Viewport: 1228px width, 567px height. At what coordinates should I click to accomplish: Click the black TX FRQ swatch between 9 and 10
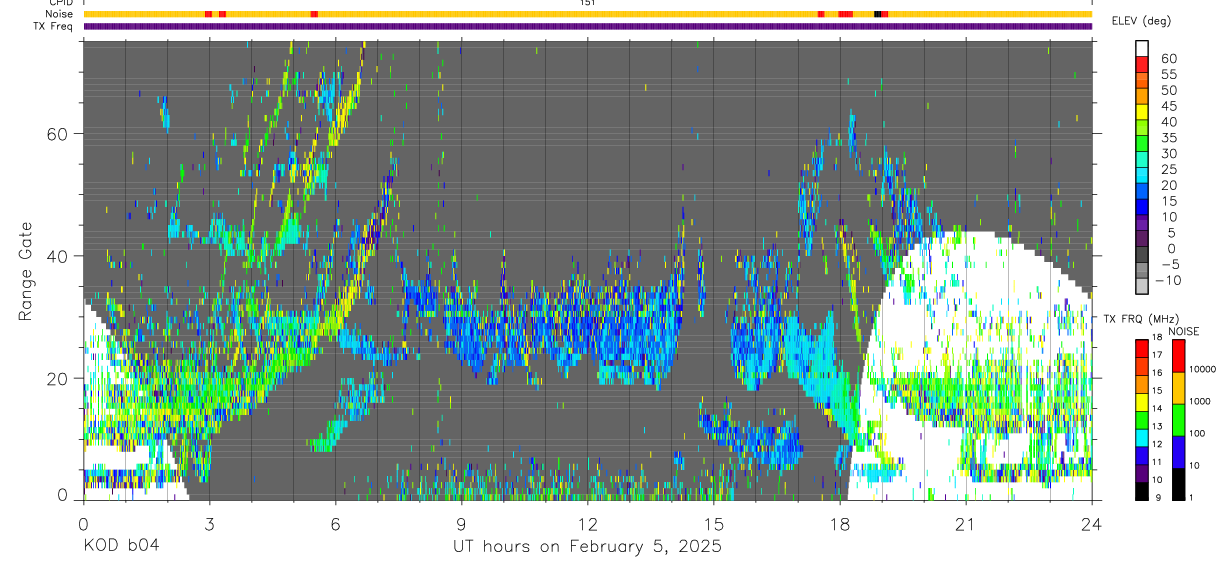click(1142, 490)
